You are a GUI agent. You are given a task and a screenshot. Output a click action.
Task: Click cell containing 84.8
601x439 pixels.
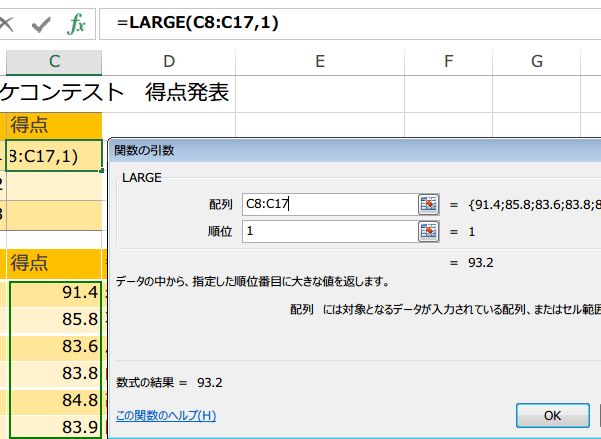[55, 401]
